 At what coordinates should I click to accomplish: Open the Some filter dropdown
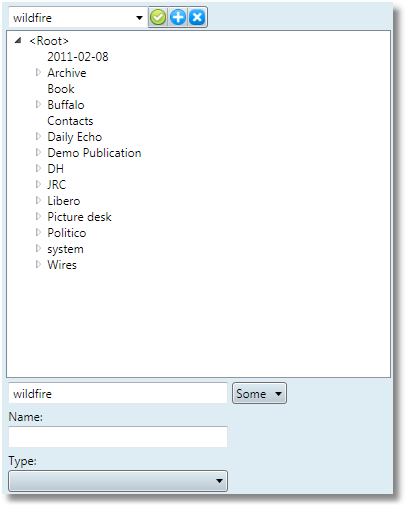259,393
